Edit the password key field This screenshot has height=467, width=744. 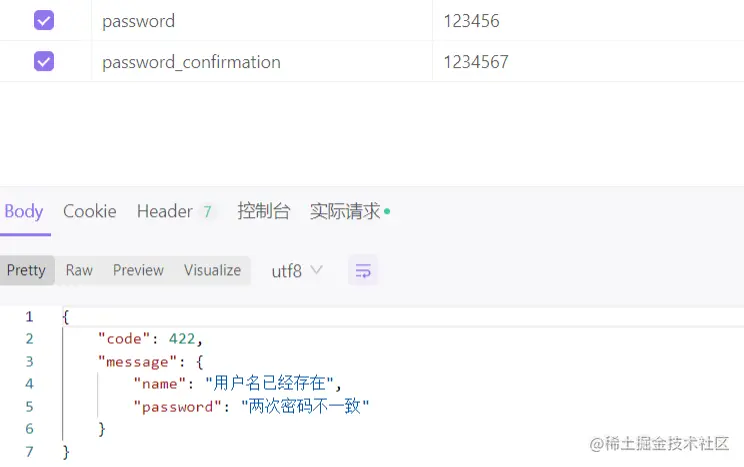click(x=262, y=21)
